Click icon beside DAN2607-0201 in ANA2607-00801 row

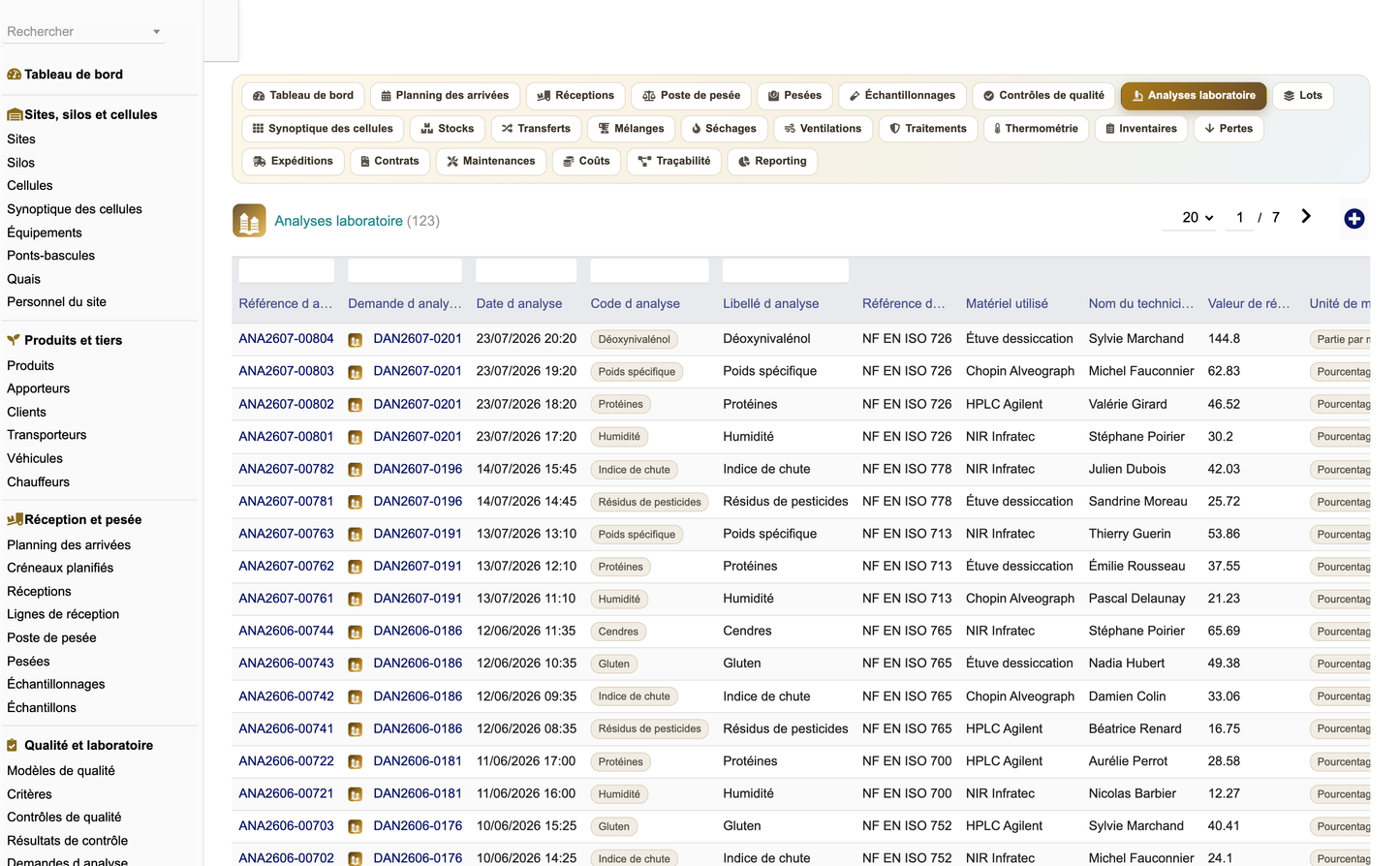coord(356,438)
